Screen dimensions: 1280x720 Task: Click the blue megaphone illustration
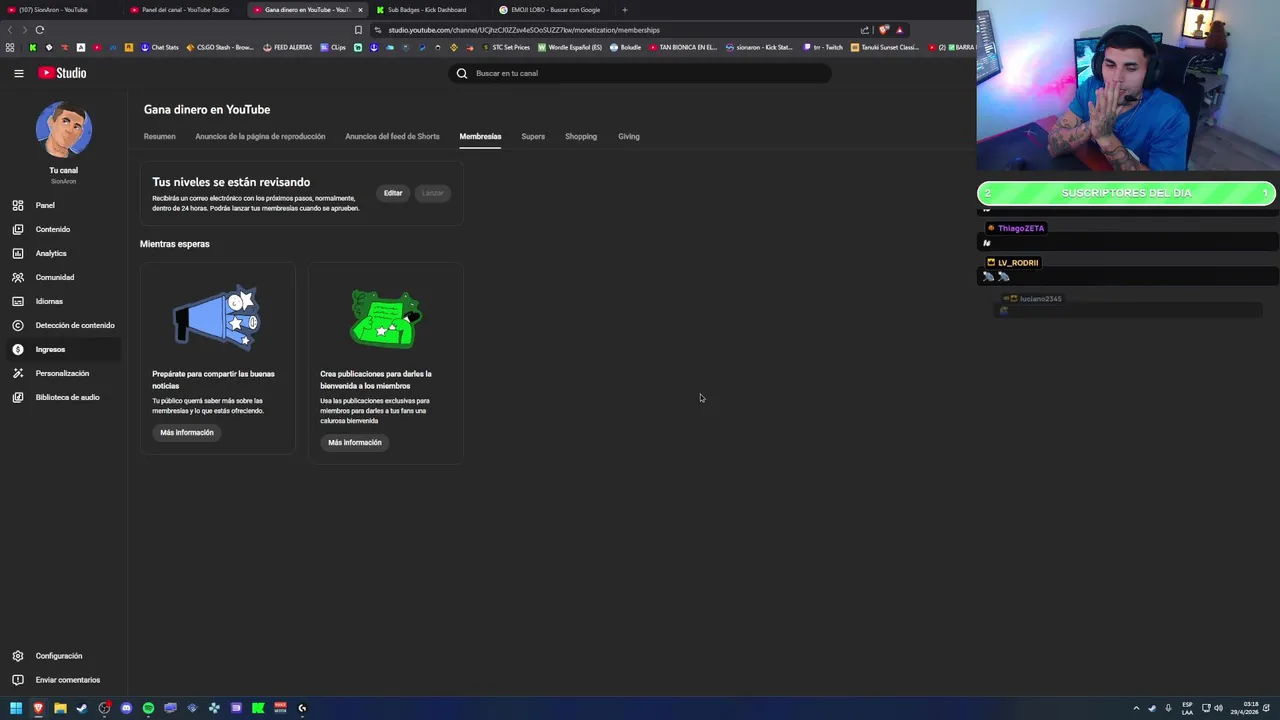coord(218,318)
